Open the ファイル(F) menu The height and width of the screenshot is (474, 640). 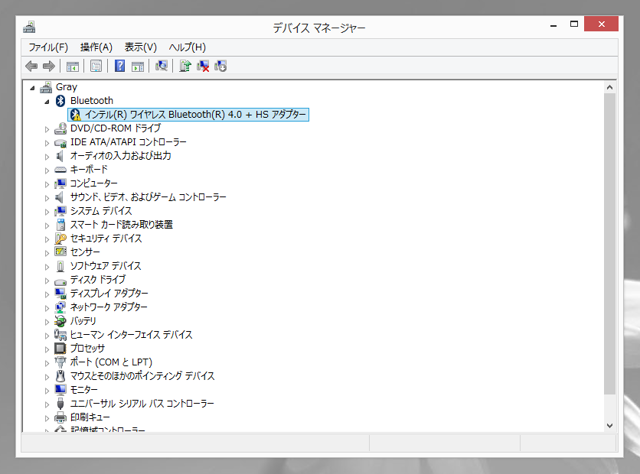48,47
